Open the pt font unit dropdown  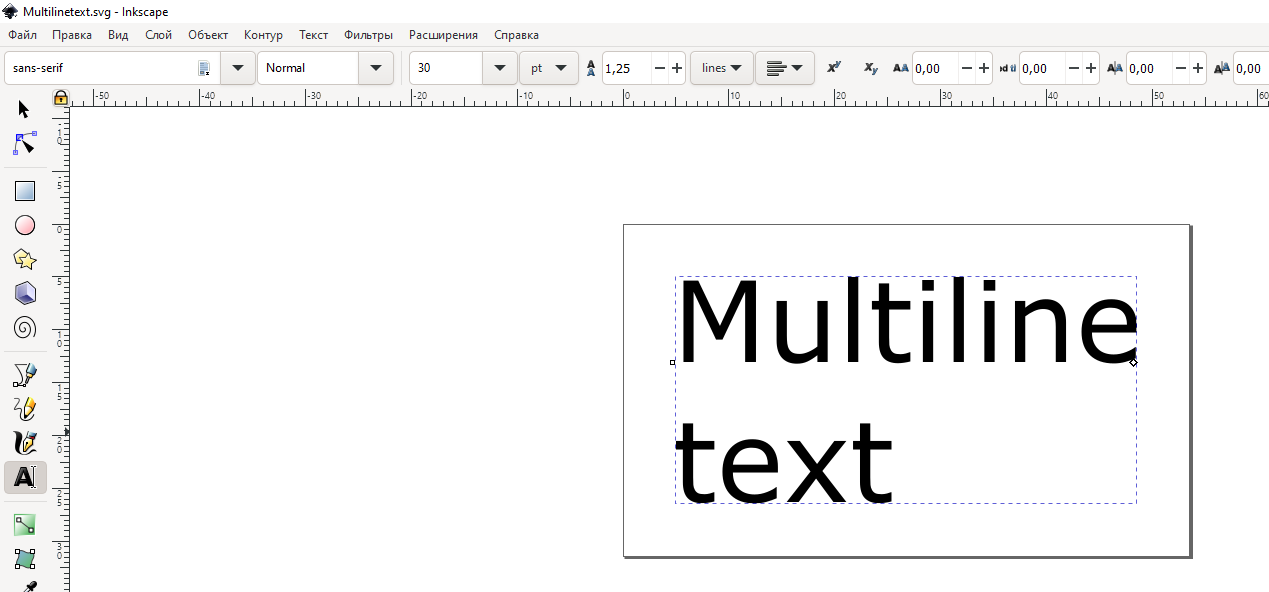[x=548, y=68]
